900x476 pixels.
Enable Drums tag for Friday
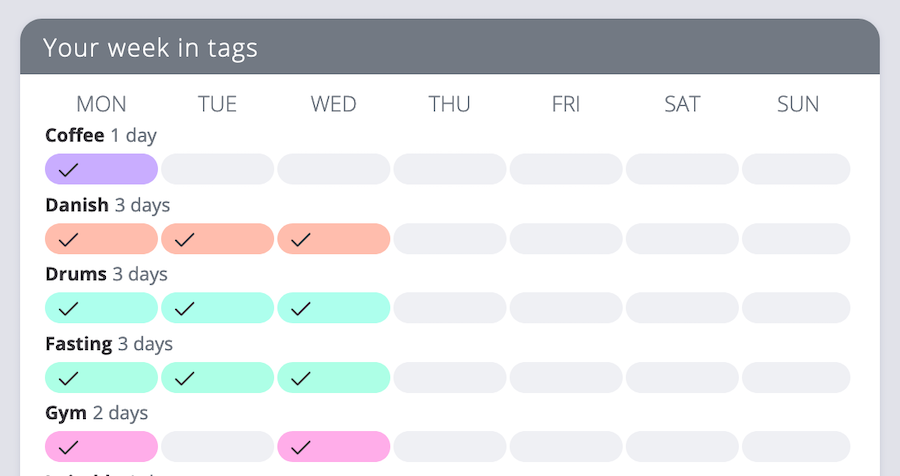tap(566, 308)
